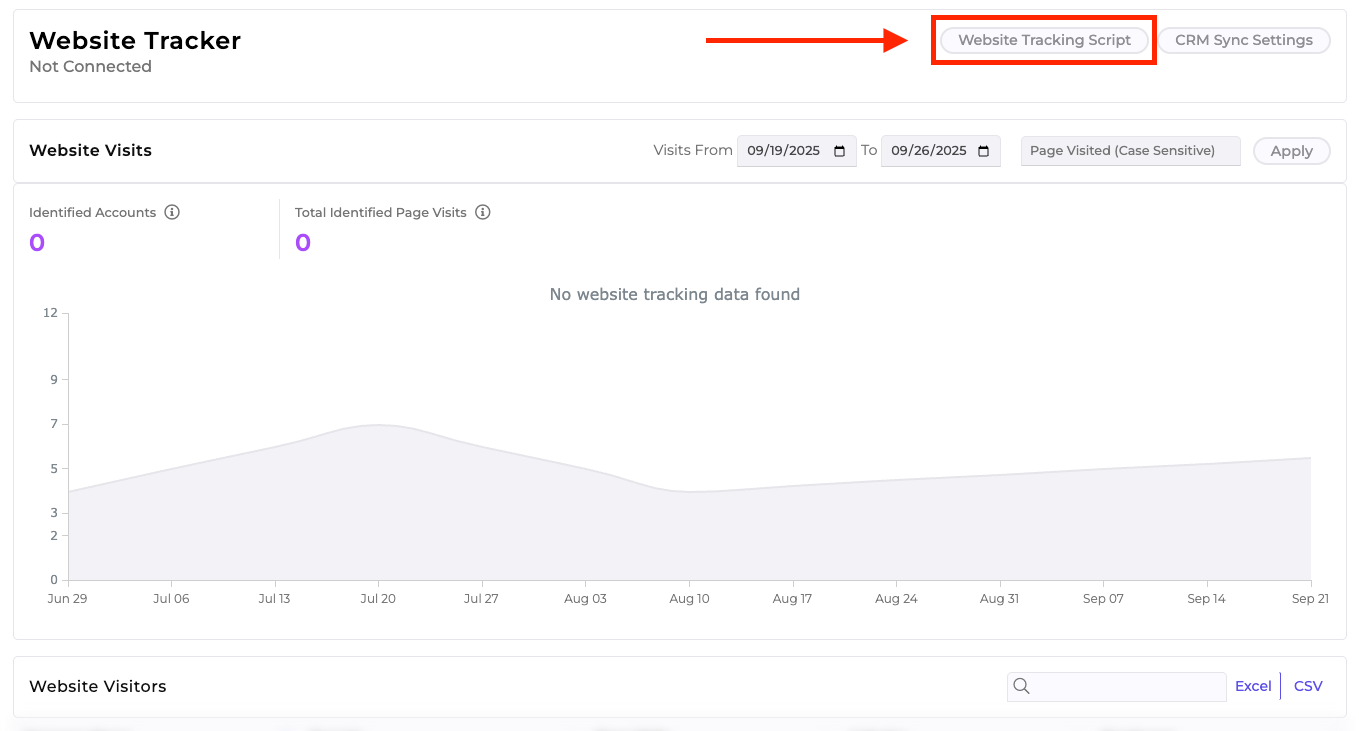Open CRM Sync Settings

(1243, 40)
